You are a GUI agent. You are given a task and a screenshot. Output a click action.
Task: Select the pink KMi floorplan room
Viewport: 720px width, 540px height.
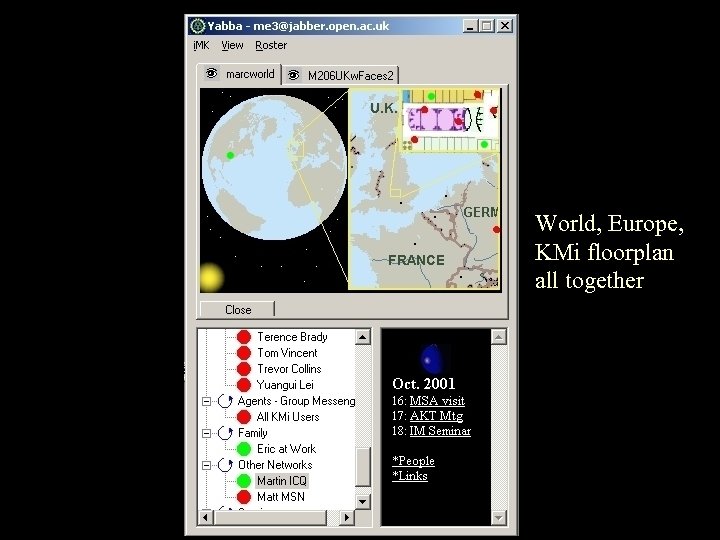coord(436,119)
